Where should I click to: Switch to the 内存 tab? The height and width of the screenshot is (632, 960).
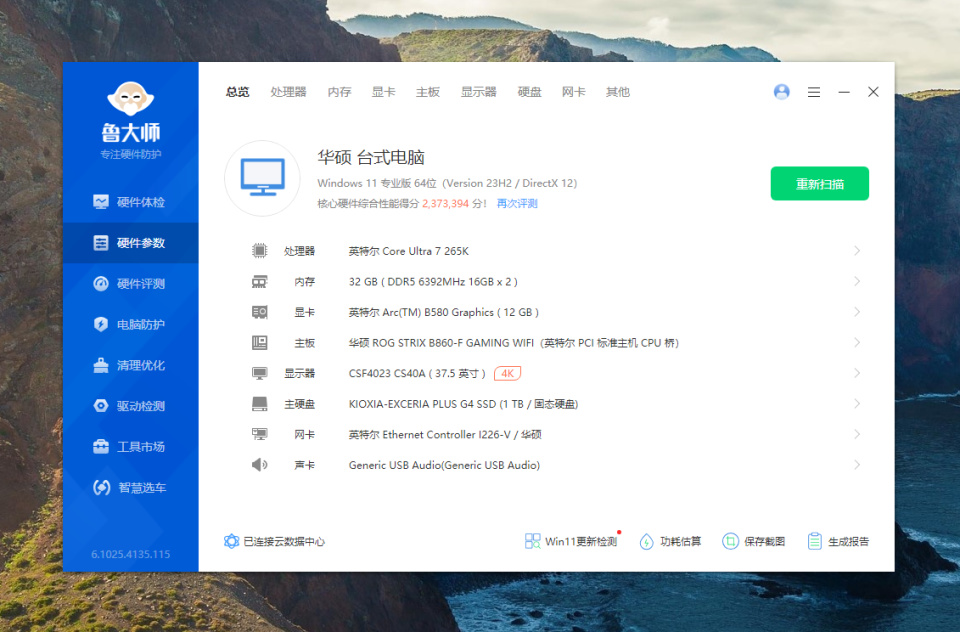339,92
